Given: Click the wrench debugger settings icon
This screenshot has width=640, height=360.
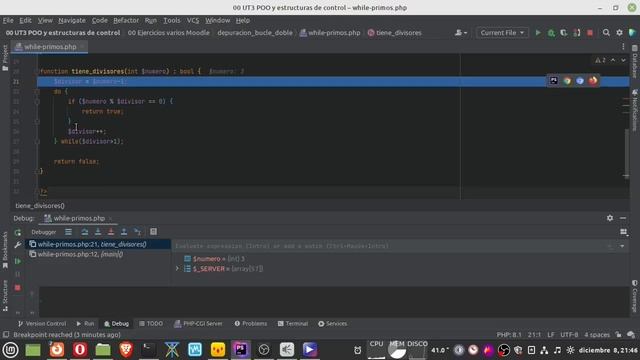Looking at the screenshot, I should point(18,245).
